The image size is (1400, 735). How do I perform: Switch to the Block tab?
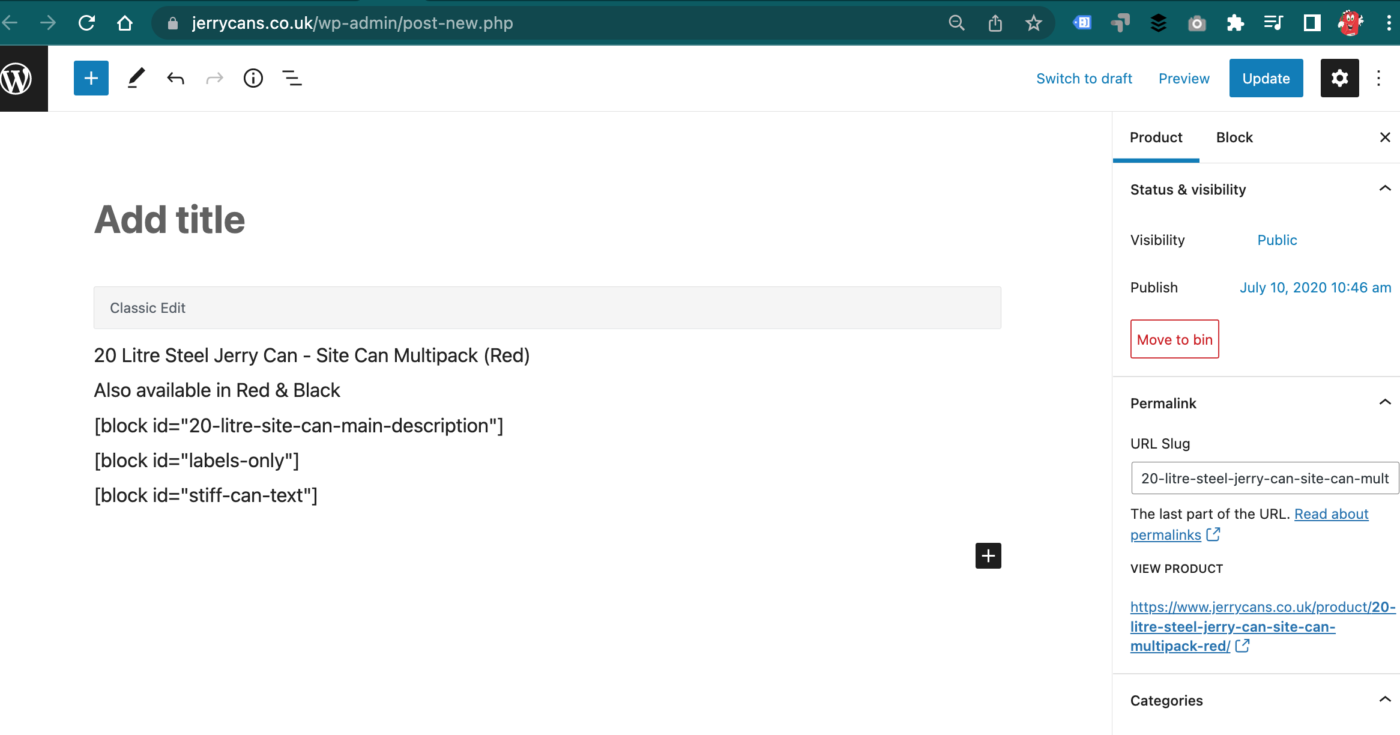point(1234,138)
